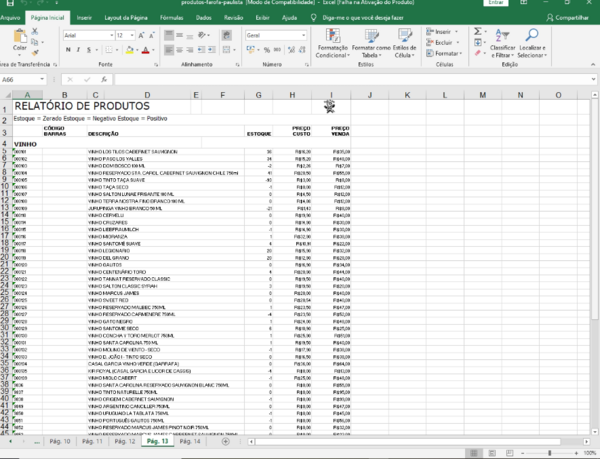Click the AutoSum sigma icon

[x=478, y=31]
